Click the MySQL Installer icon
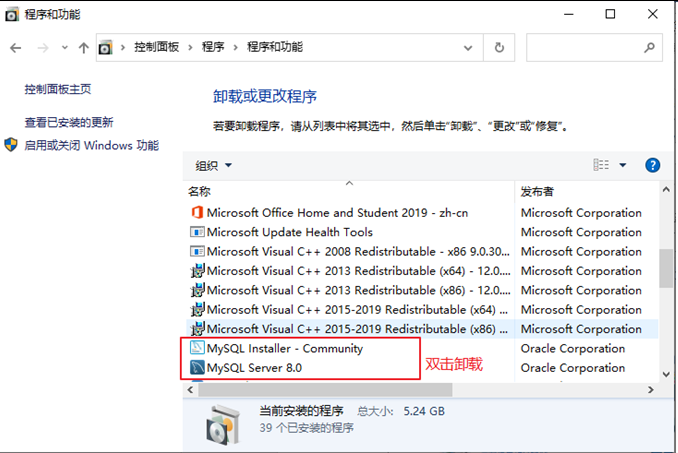This screenshot has height=453, width=678. coord(197,348)
